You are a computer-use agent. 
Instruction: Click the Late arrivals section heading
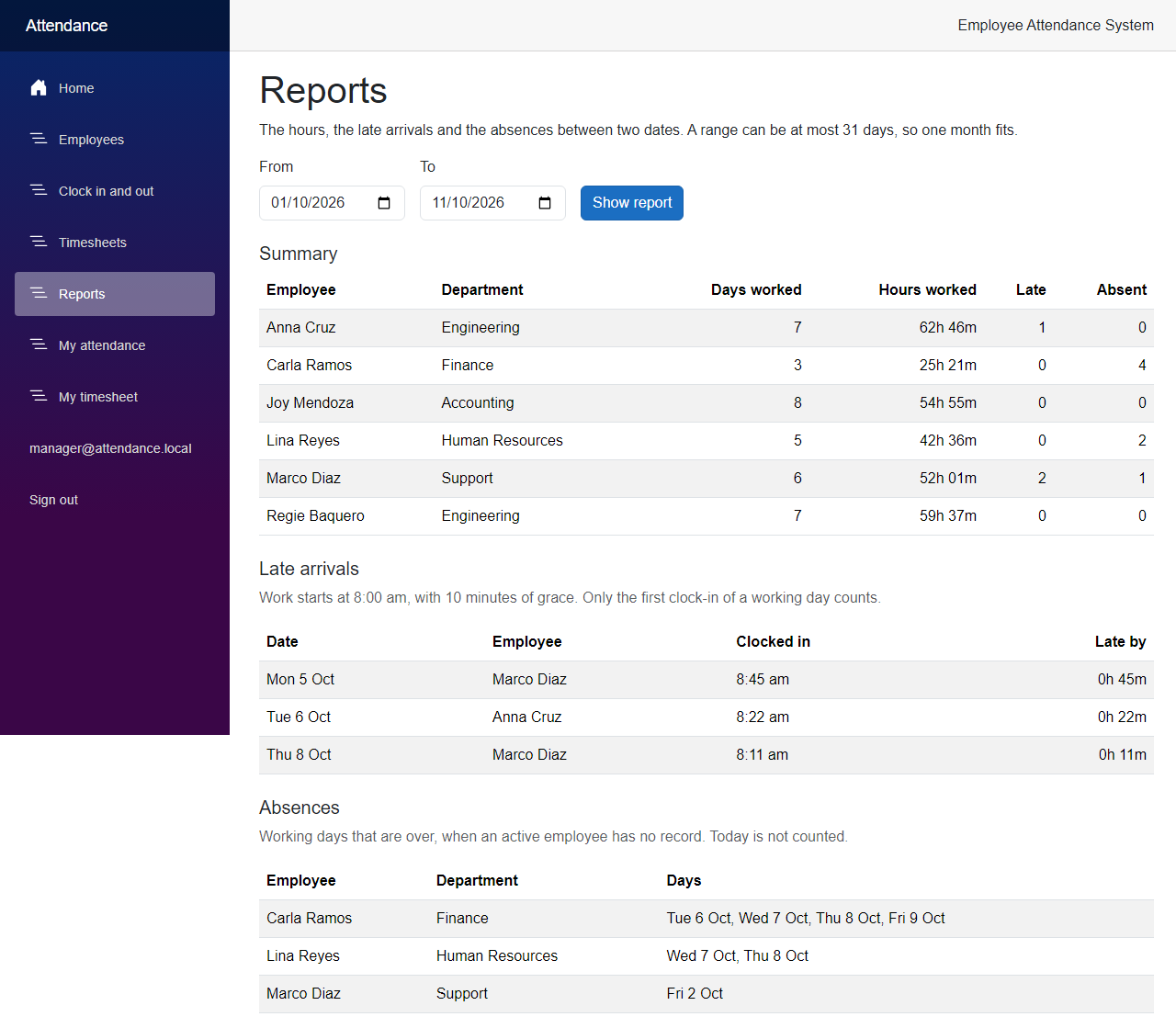[309, 569]
